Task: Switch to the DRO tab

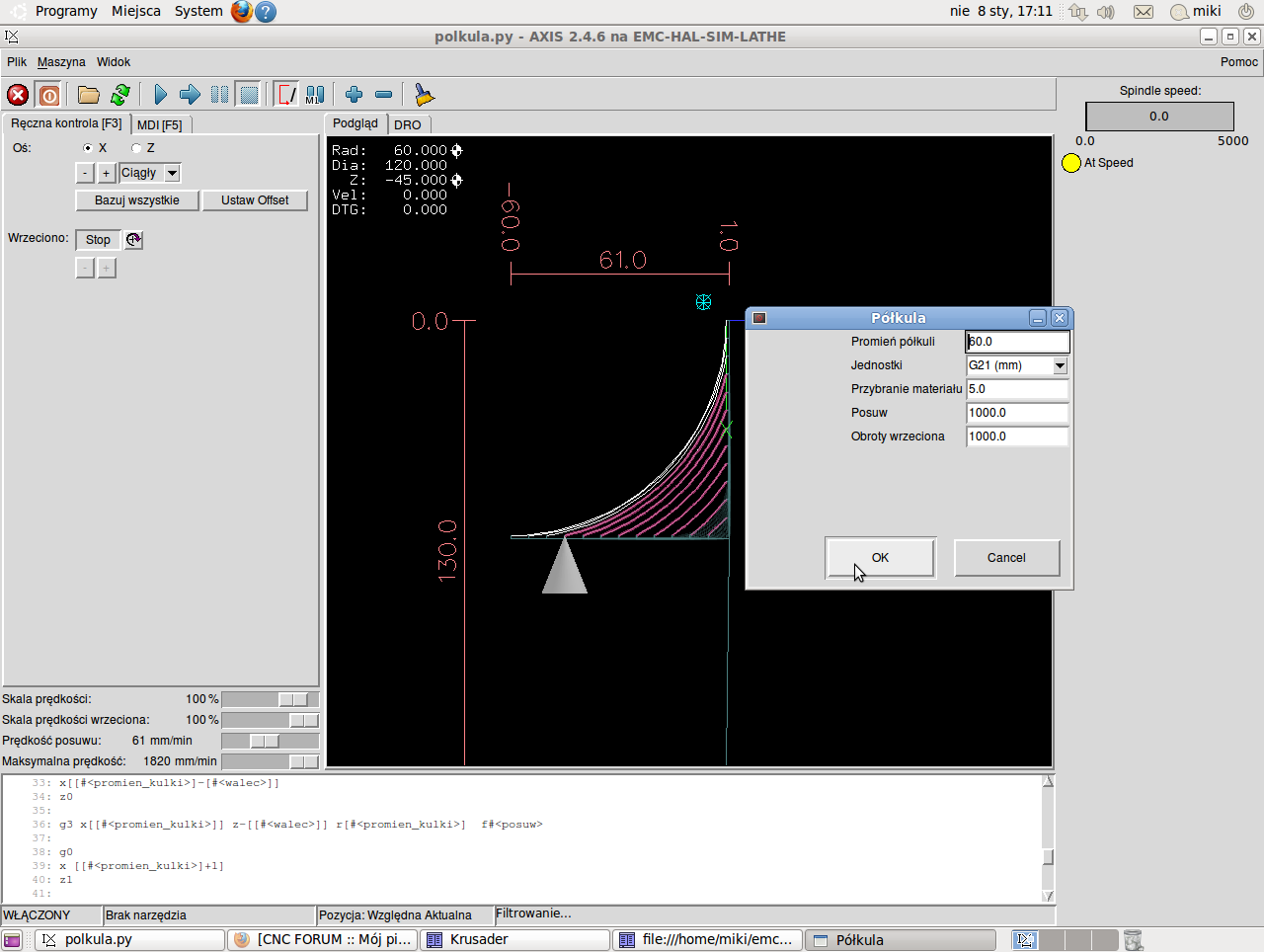Action: coord(408,125)
